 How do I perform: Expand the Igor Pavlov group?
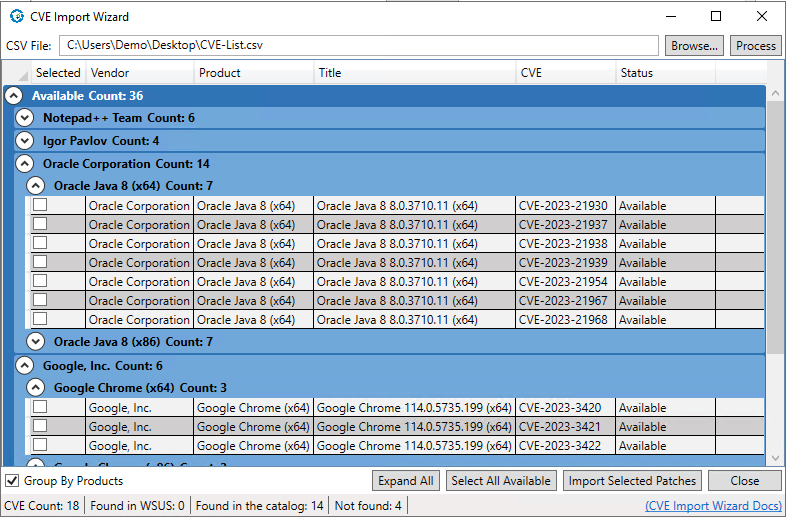pos(25,141)
